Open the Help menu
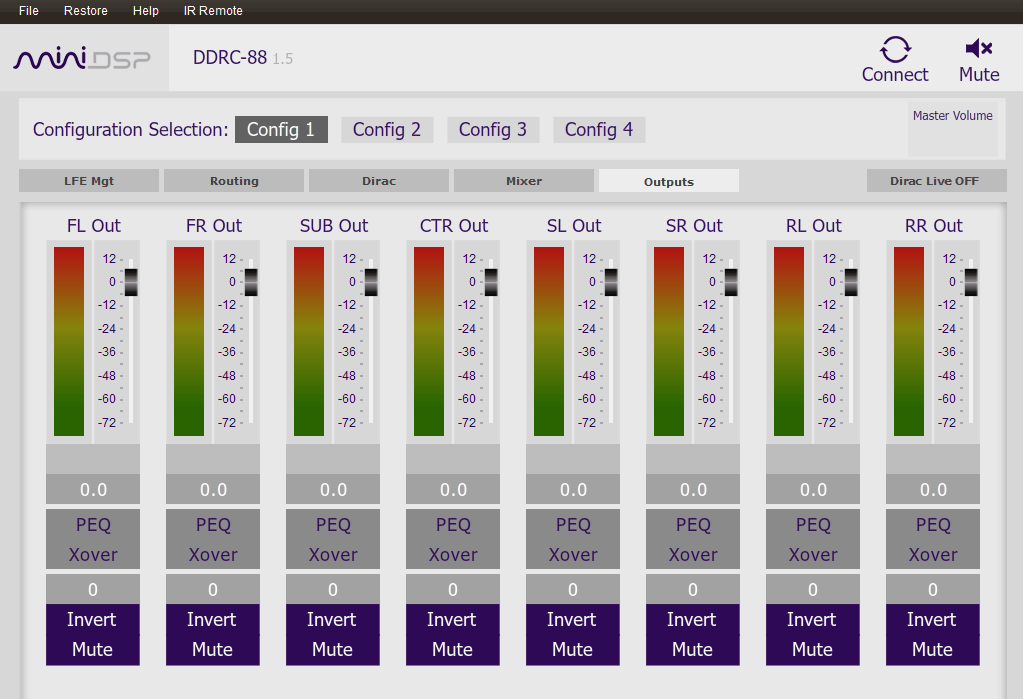The height and width of the screenshot is (699, 1023). (145, 11)
